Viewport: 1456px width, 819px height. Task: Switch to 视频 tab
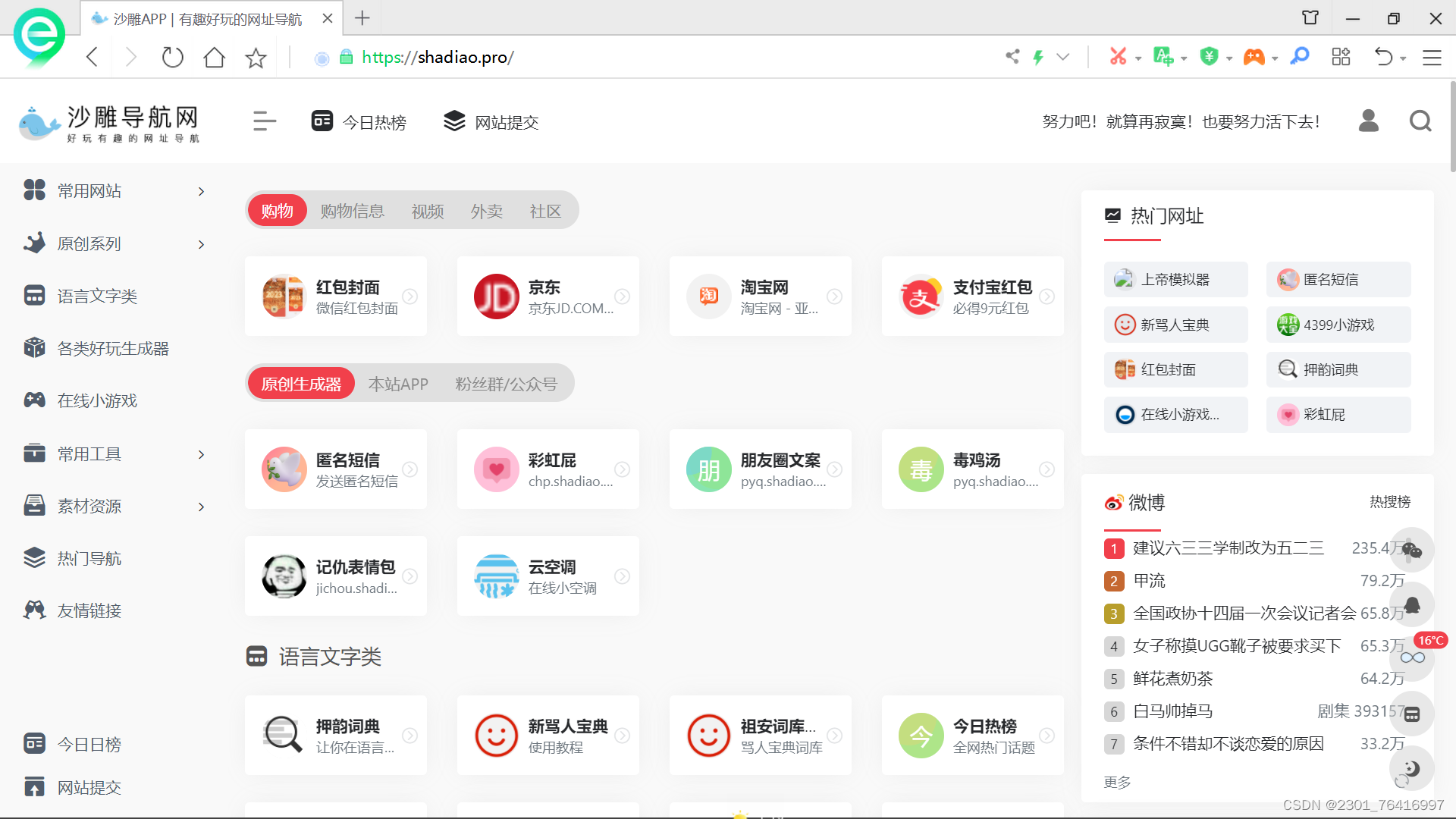point(428,211)
